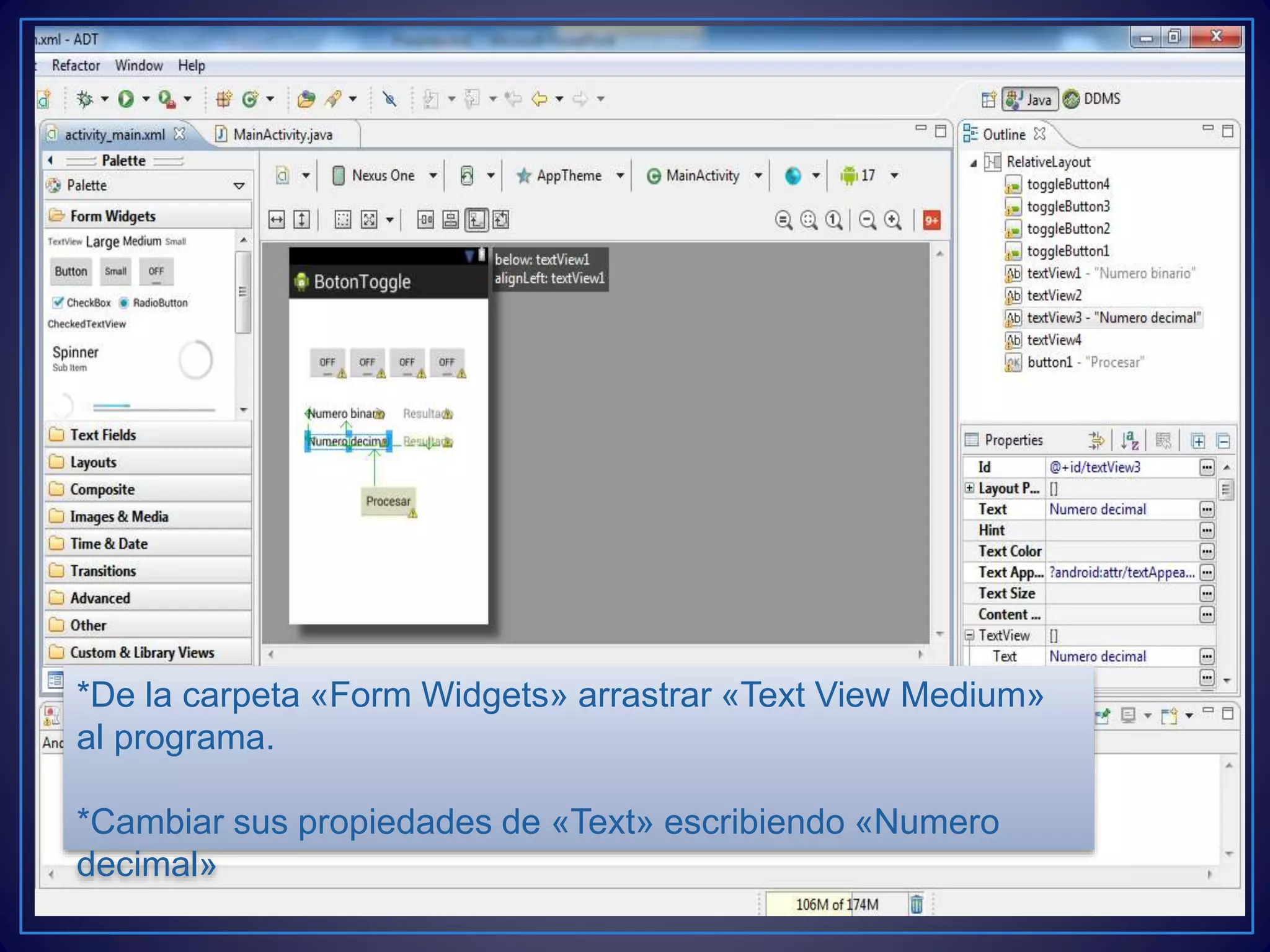Viewport: 1270px width, 952px height.
Task: Go back with yellow left arrow icon
Action: 540,99
